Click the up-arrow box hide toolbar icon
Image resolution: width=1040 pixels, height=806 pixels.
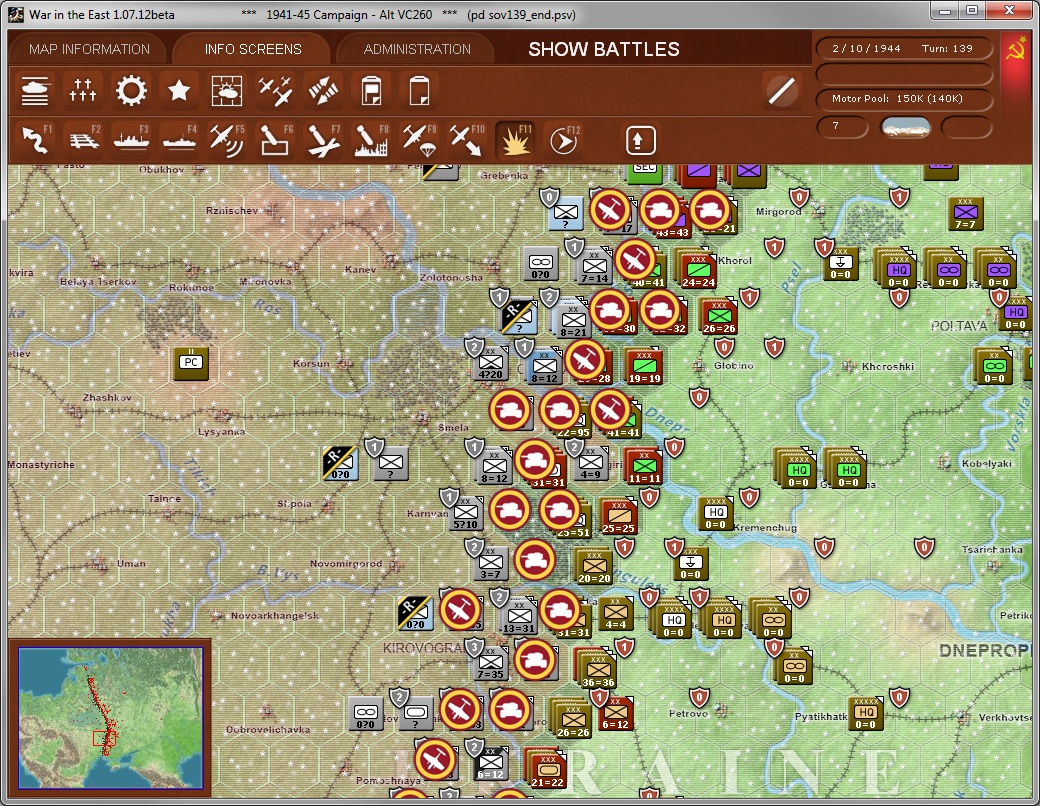(640, 140)
